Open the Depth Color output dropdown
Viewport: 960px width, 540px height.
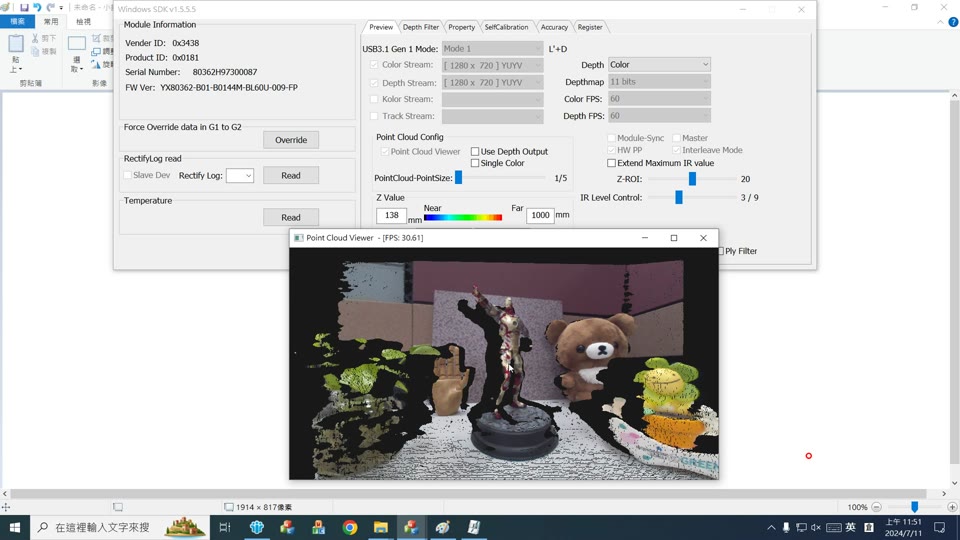point(659,64)
